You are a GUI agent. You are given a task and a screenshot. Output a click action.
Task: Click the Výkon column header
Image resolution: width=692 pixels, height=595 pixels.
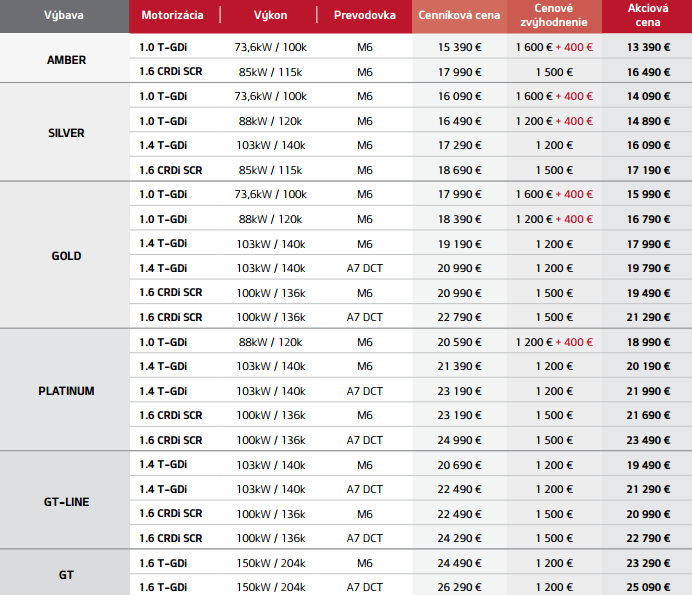point(269,16)
